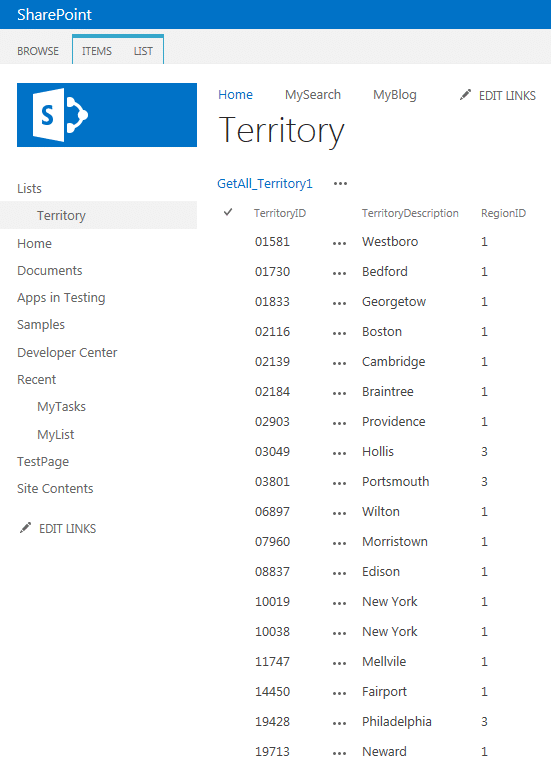Open Site Contents from the sidebar

[x=55, y=489]
